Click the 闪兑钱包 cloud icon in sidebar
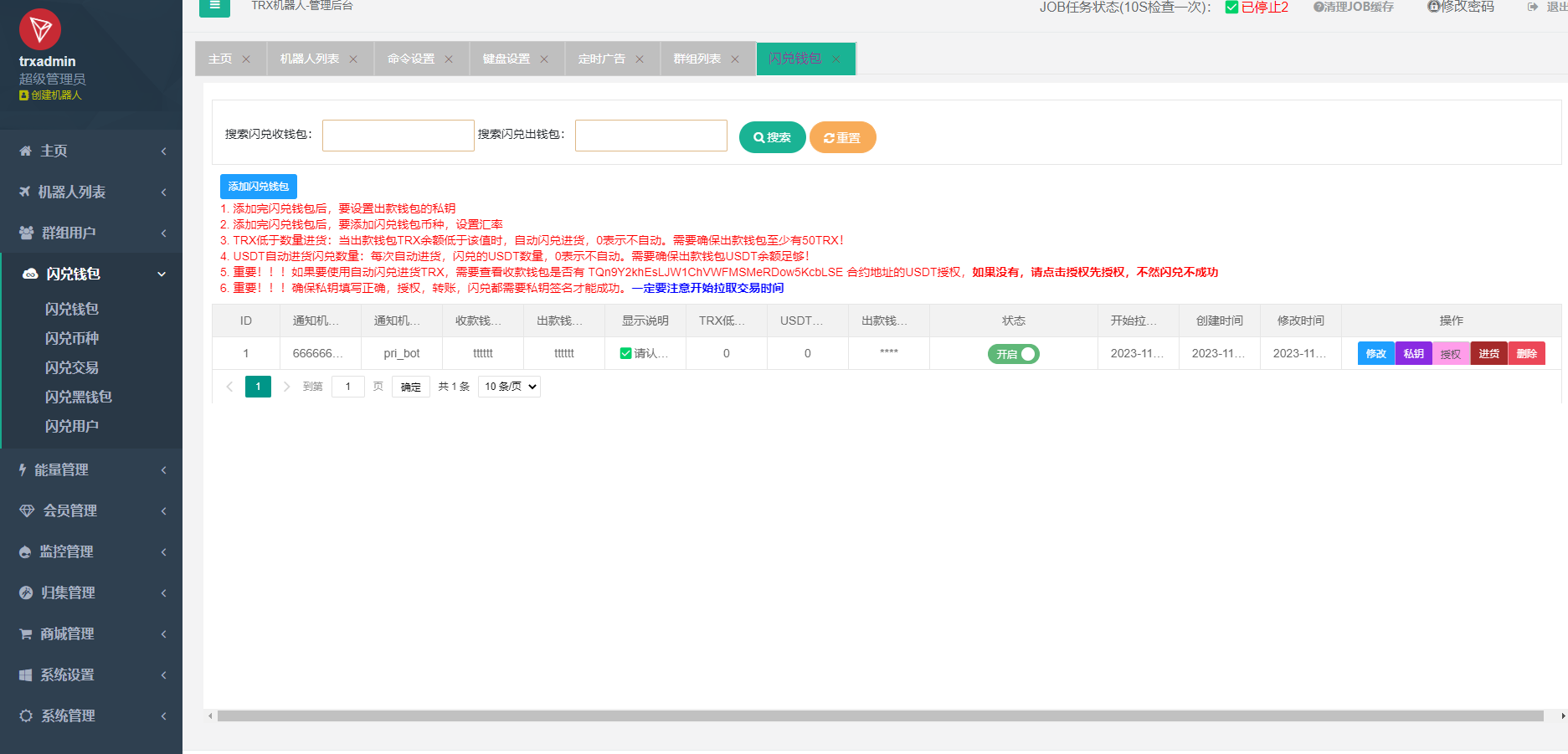This screenshot has width=1568, height=754. click(x=30, y=274)
